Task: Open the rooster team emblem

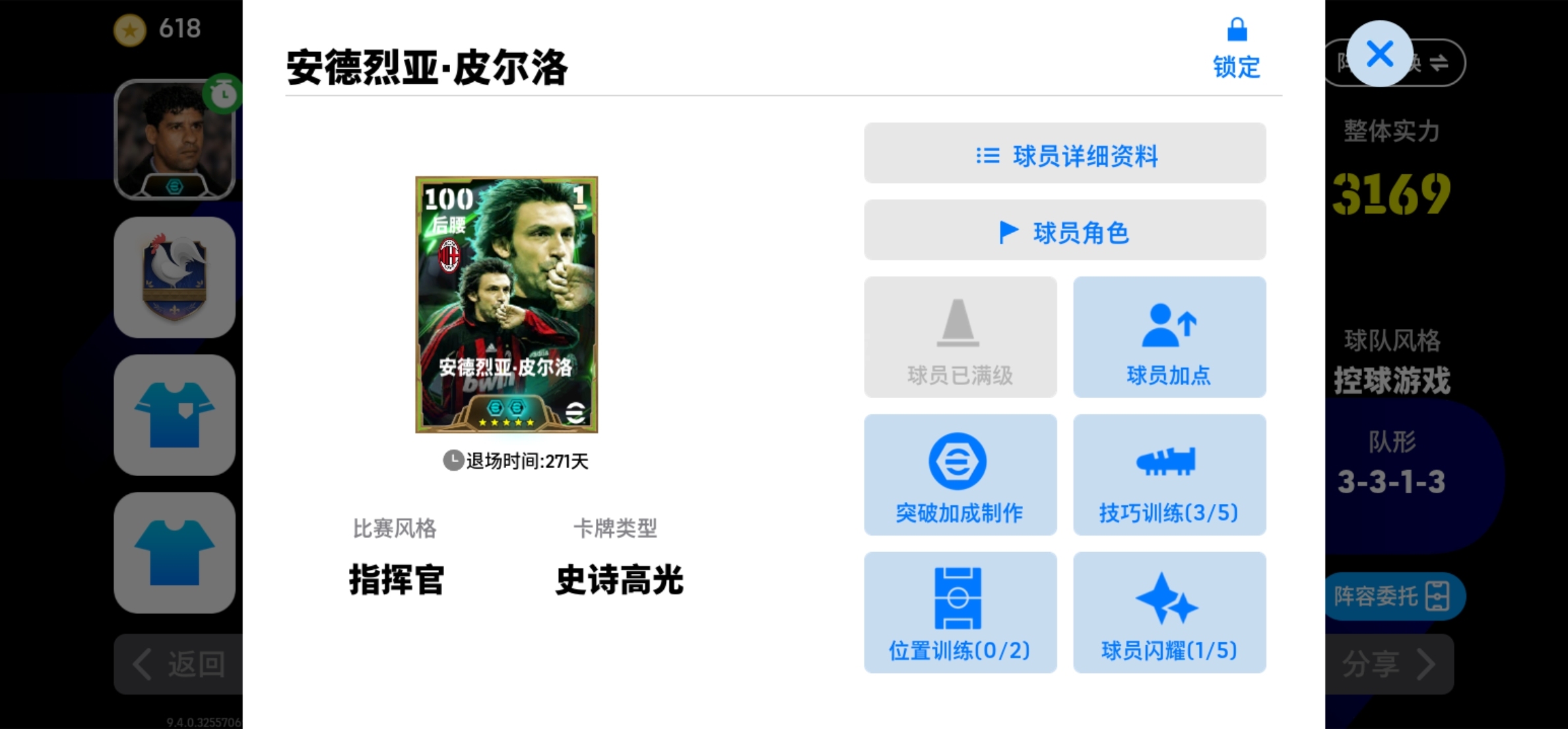Action: pos(175,277)
